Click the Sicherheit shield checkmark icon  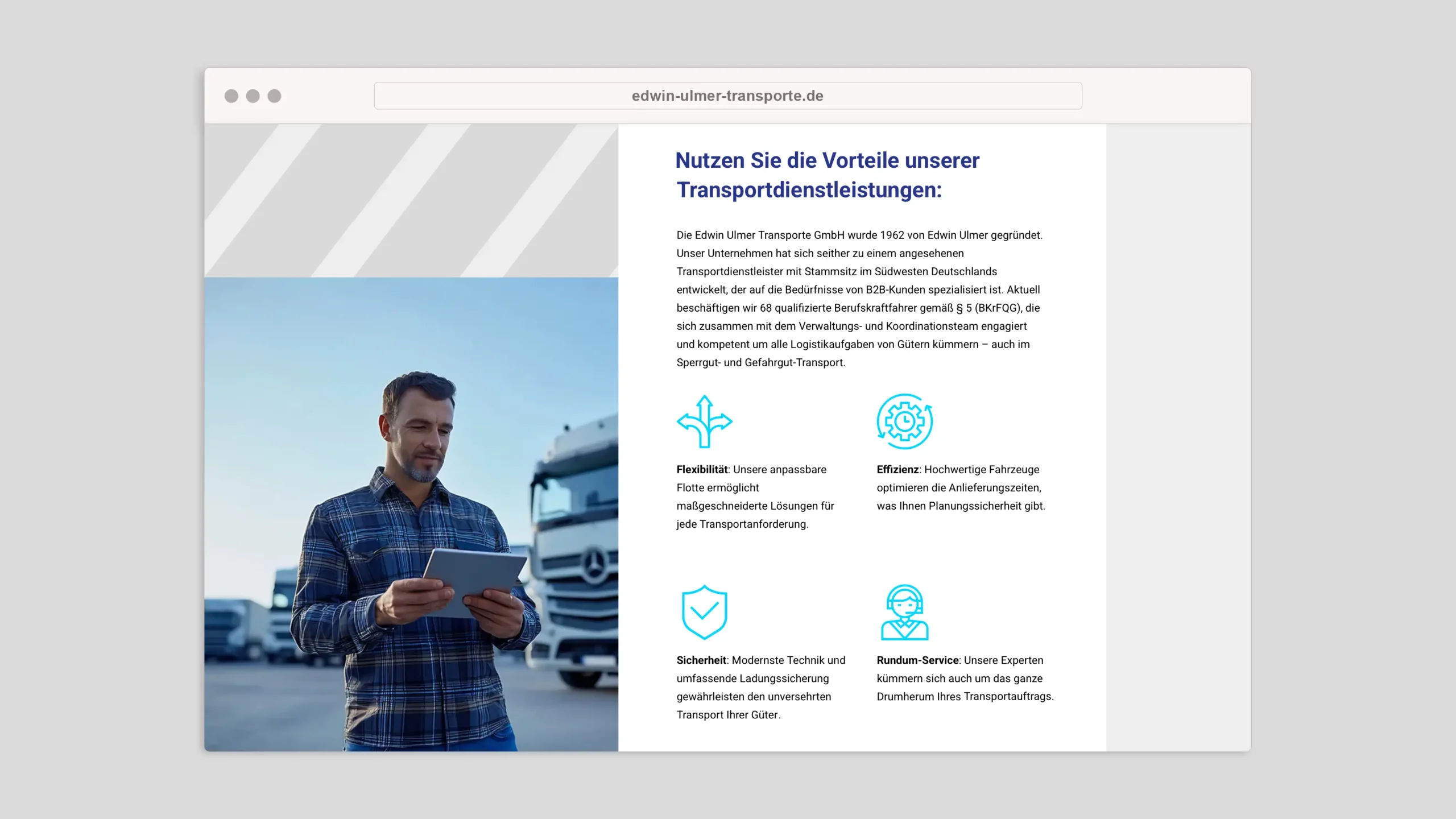(704, 612)
